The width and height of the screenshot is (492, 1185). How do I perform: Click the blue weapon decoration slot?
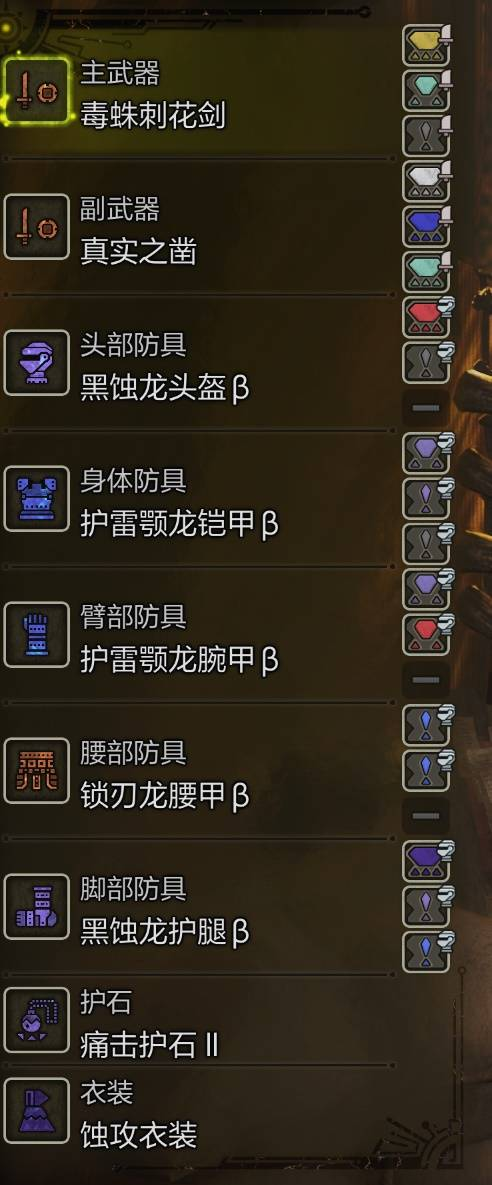coord(427,226)
